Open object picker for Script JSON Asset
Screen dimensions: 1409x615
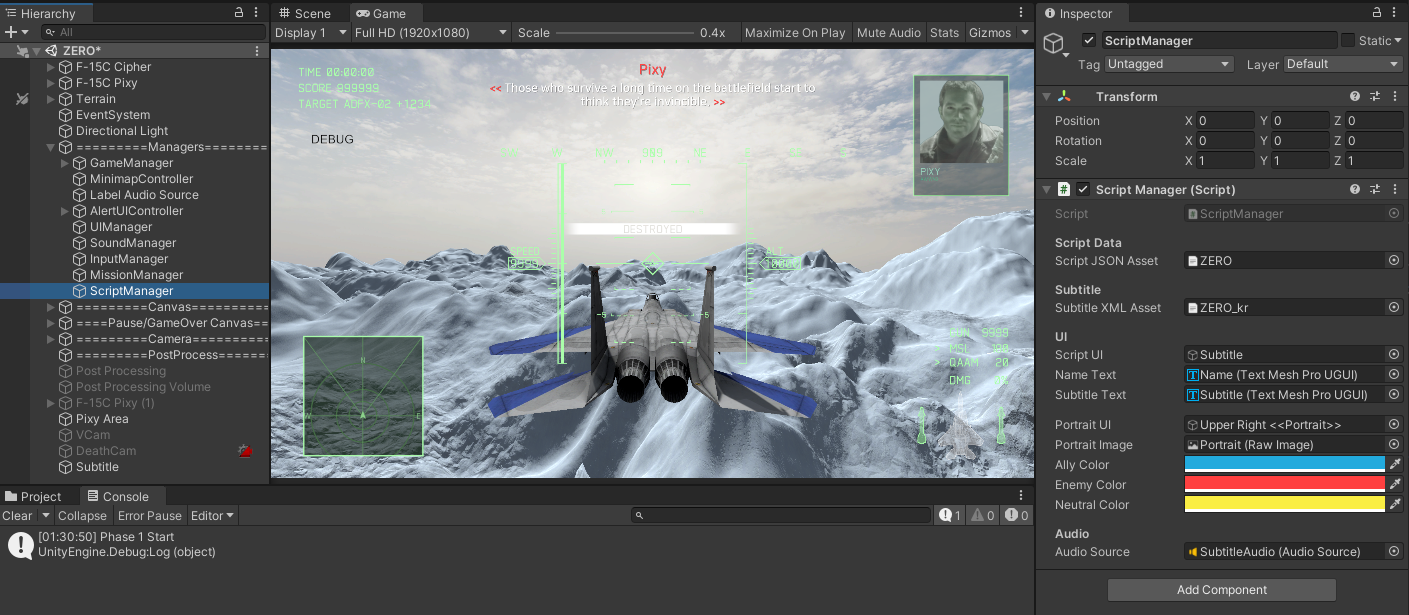[1394, 261]
